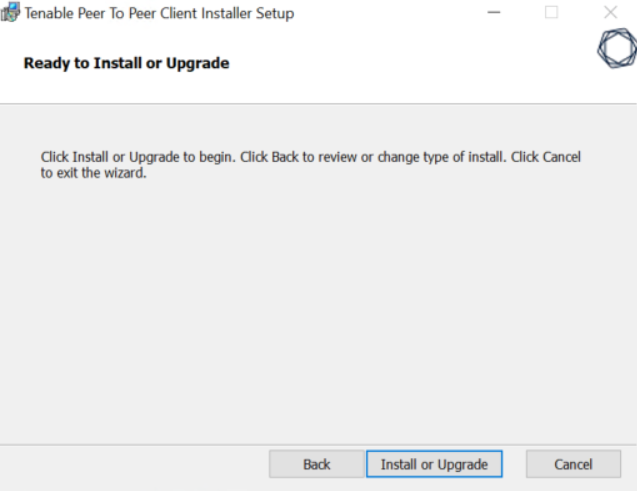Start installation with Install or Upgrade
The height and width of the screenshot is (491, 637).
pos(434,464)
